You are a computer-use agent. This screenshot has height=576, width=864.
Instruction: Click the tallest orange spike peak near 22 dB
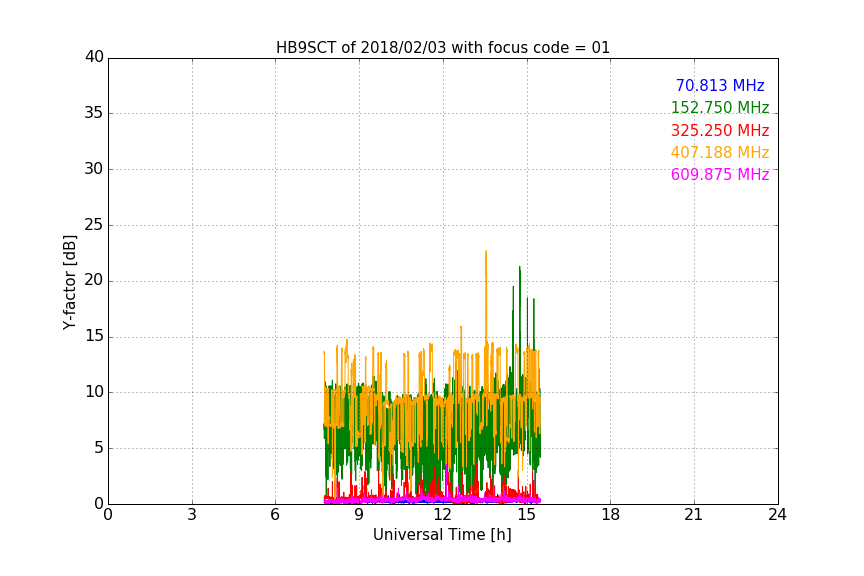[486, 252]
